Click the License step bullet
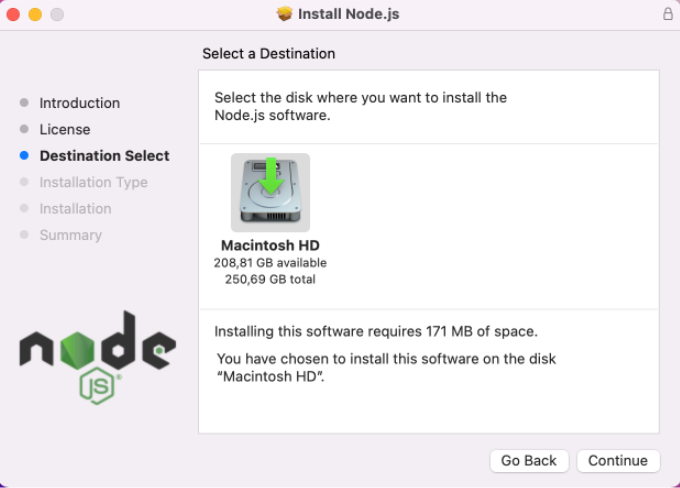Image resolution: width=680 pixels, height=488 pixels. [24, 130]
